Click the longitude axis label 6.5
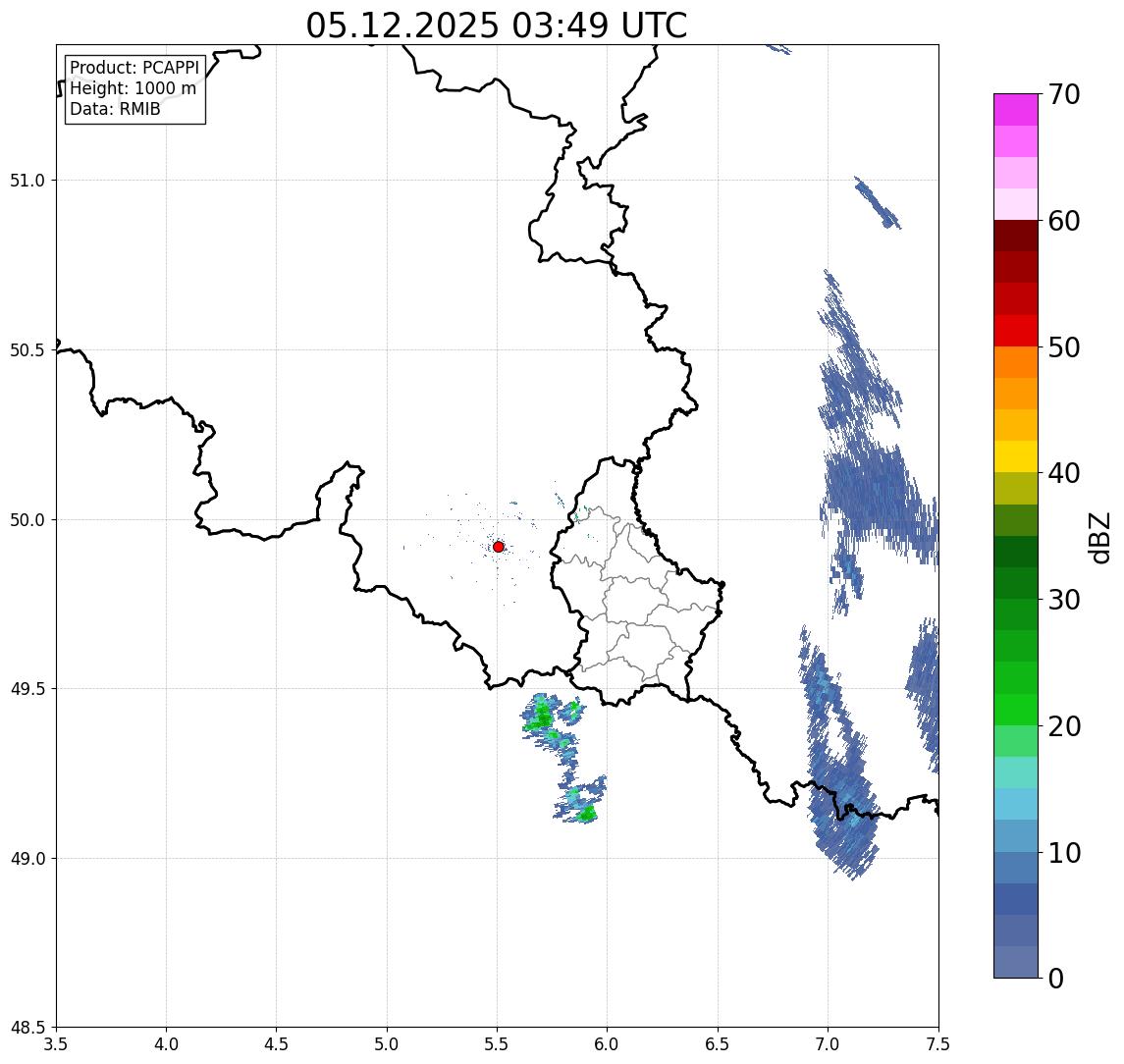1124x1064 pixels. pyautogui.click(x=718, y=1044)
